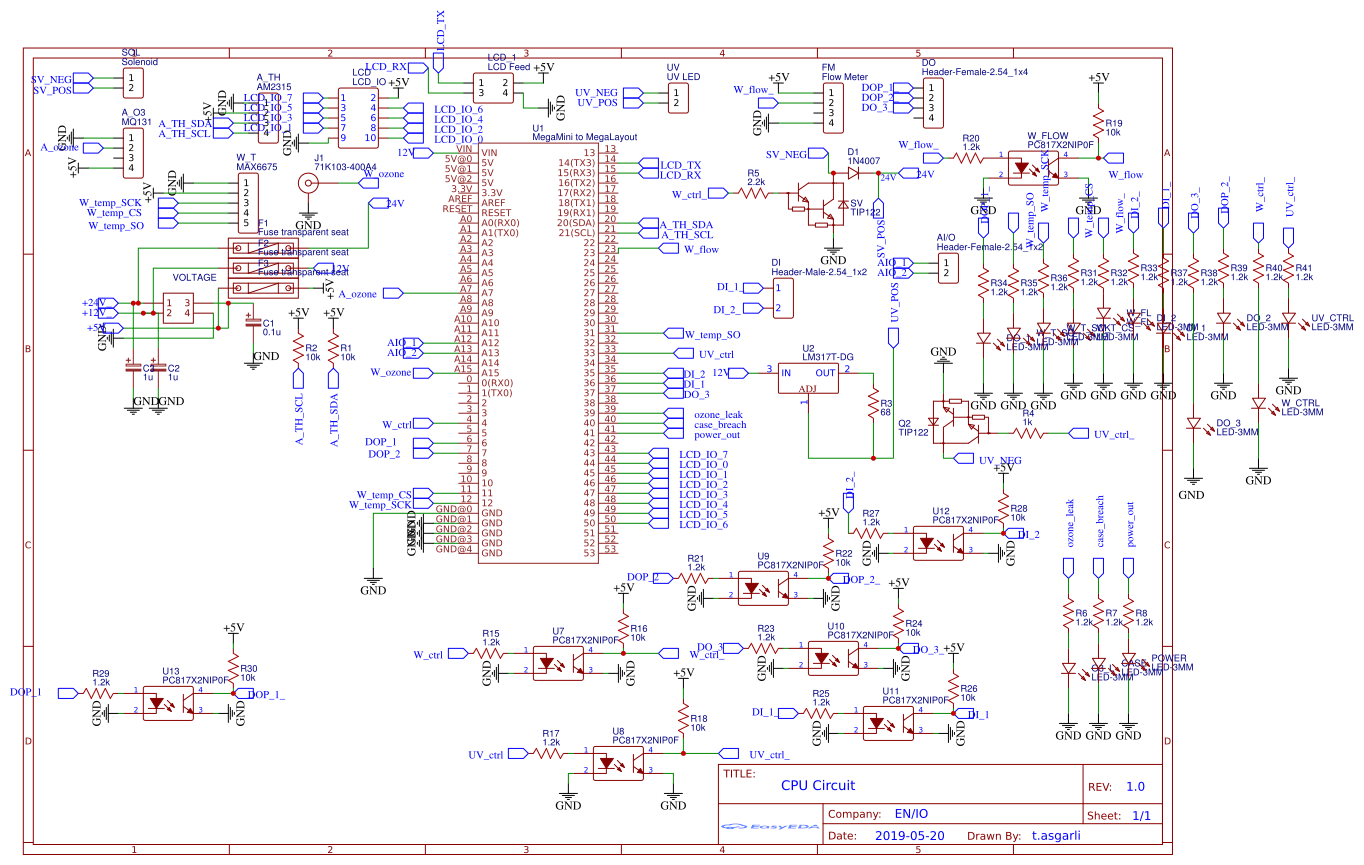Image resolution: width=1364 pixels, height=865 pixels.
Task: Click the U10 optocoupler symbol
Action: click(835, 658)
